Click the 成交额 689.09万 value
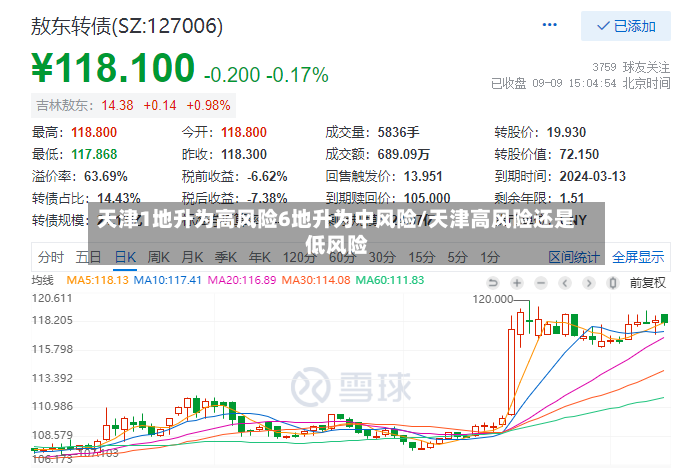 tap(404, 155)
